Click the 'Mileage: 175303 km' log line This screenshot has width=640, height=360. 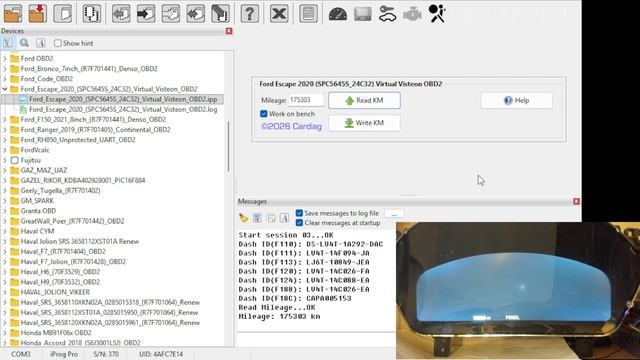click(x=279, y=316)
